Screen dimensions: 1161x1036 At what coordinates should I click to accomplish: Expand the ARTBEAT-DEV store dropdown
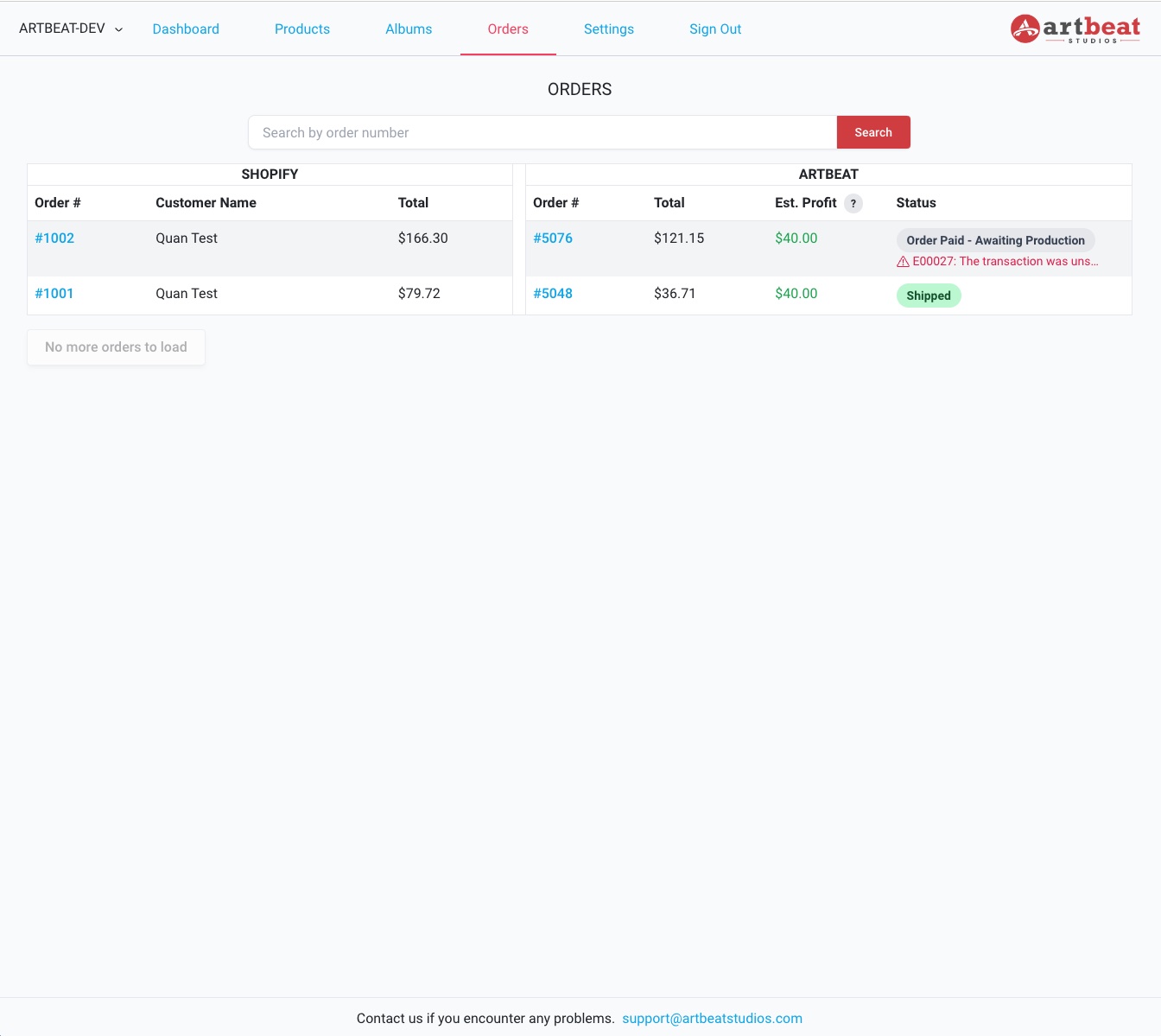[x=71, y=29]
